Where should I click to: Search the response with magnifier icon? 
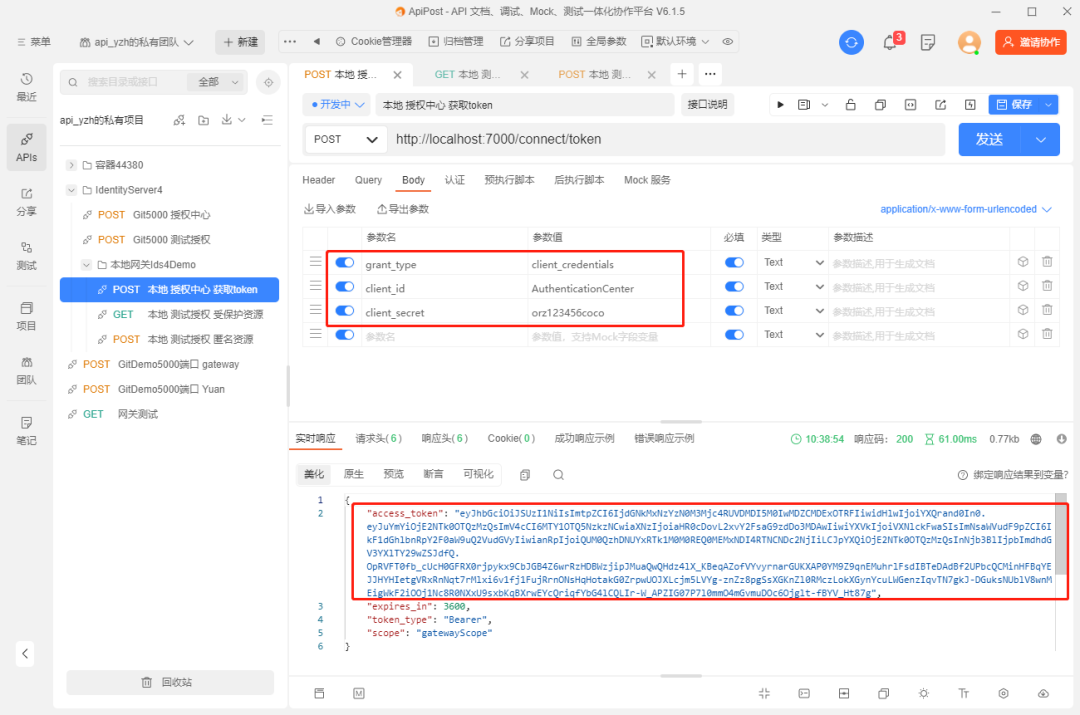tap(559, 475)
